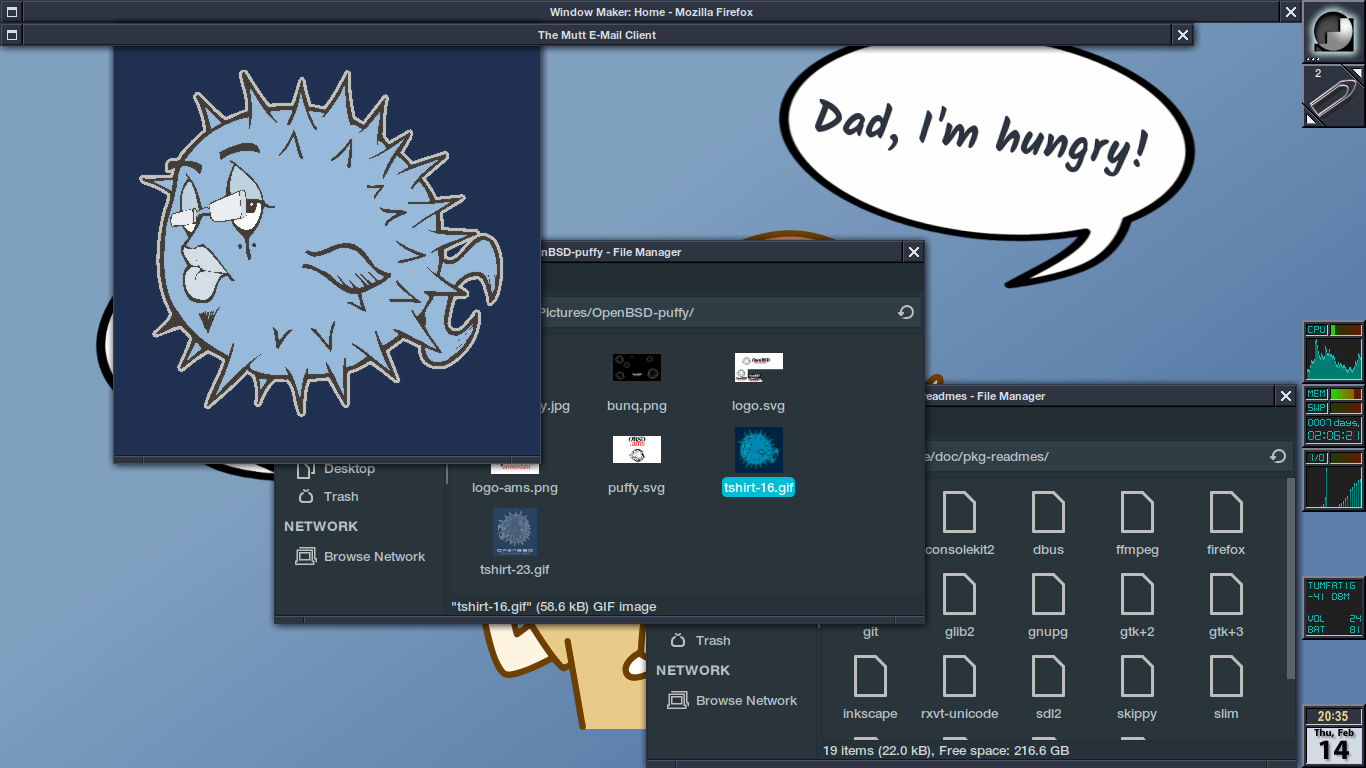Screen dimensions: 1366x768
Task: Select the ffmpeg file icon
Action: 1137,512
